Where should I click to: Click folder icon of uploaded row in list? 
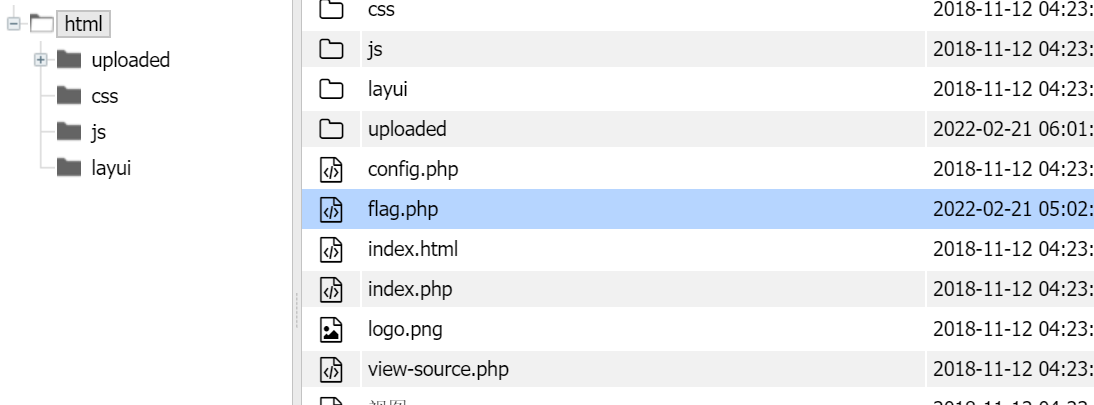[331, 128]
